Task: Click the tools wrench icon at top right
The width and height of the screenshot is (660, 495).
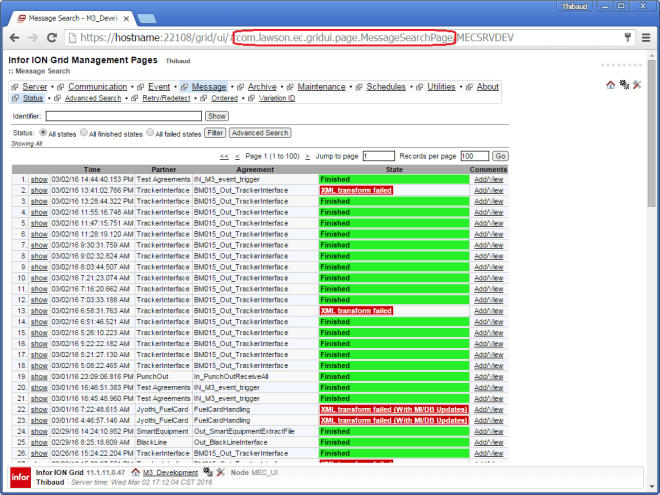Action: click(x=637, y=85)
